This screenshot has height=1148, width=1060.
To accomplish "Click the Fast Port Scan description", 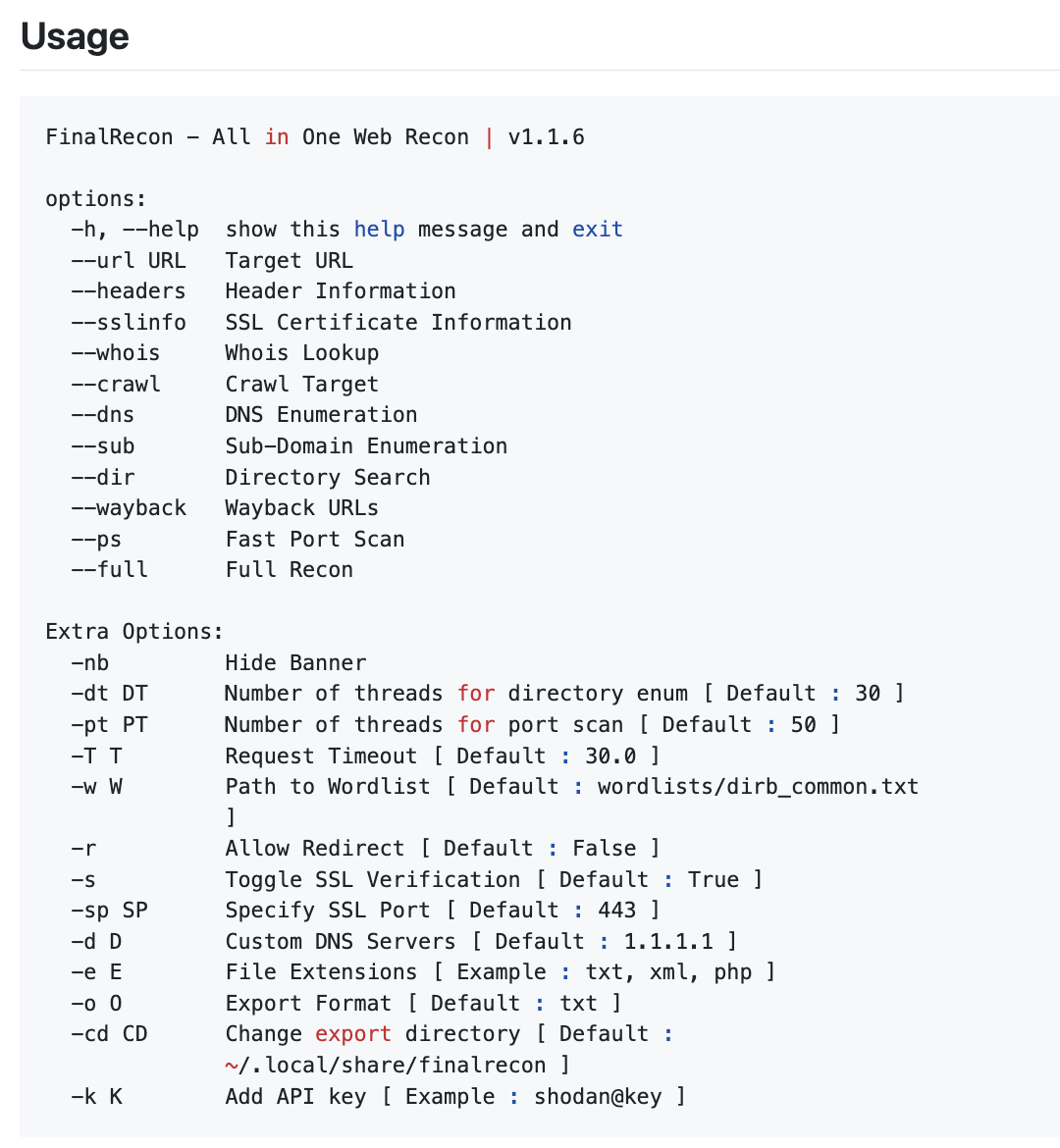I will coord(315,539).
